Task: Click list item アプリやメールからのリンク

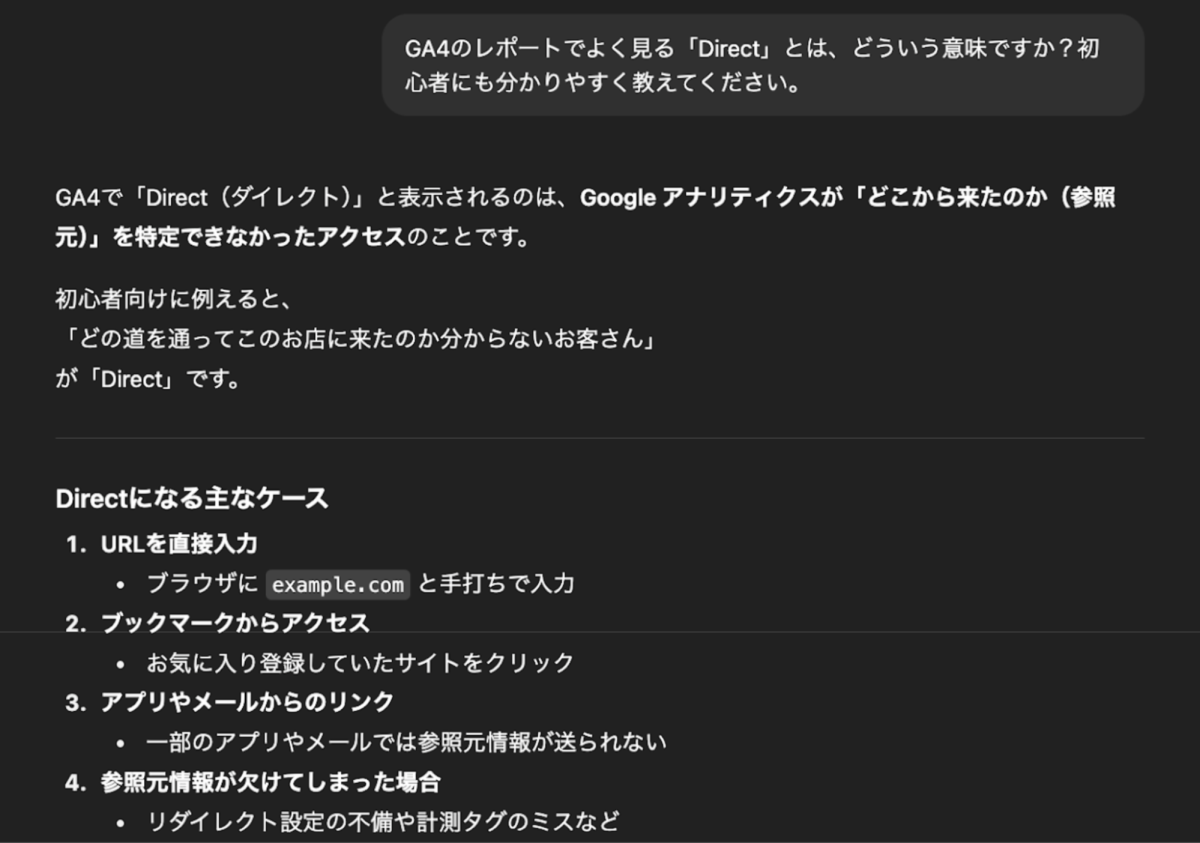Action: [x=247, y=702]
